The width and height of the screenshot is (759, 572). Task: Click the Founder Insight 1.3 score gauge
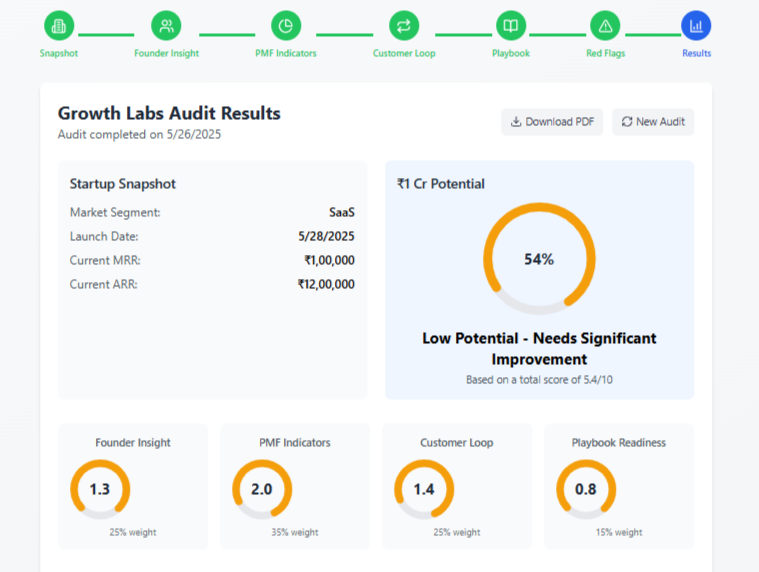[x=100, y=489]
